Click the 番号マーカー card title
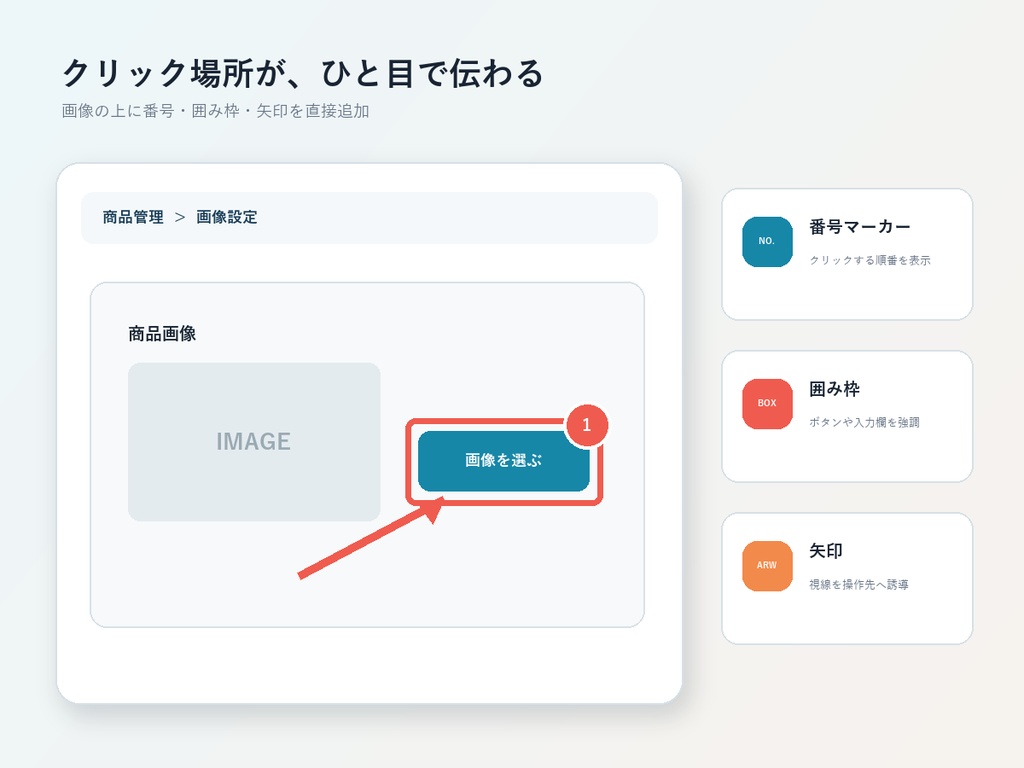Viewport: 1024px width, 768px height. coord(859,227)
